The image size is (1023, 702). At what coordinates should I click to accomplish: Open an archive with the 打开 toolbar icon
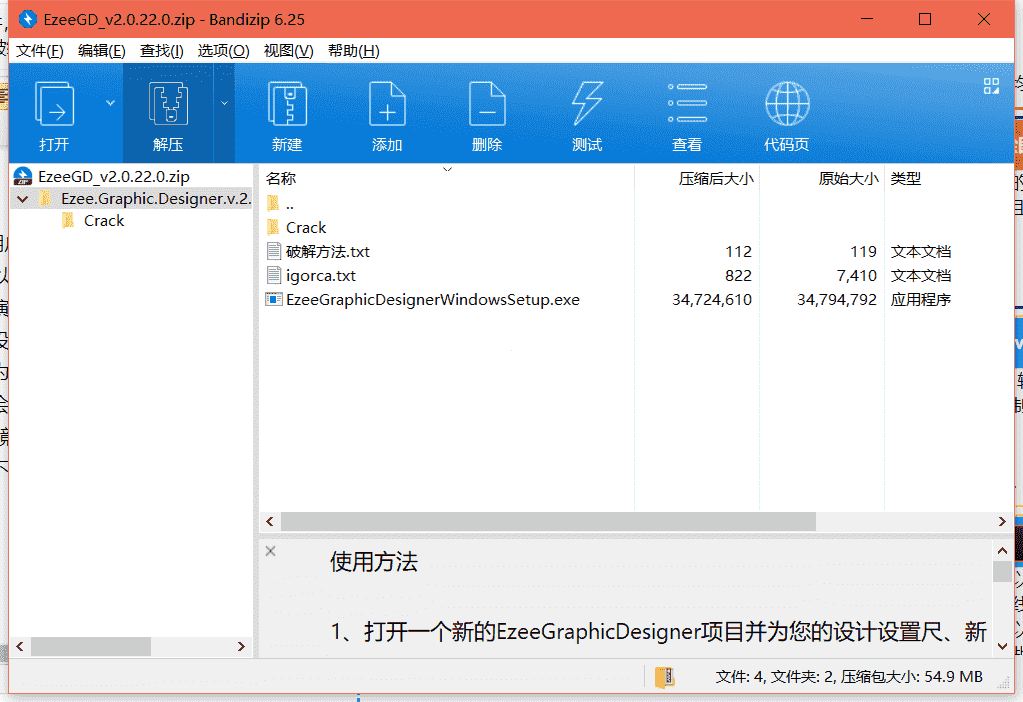(54, 104)
